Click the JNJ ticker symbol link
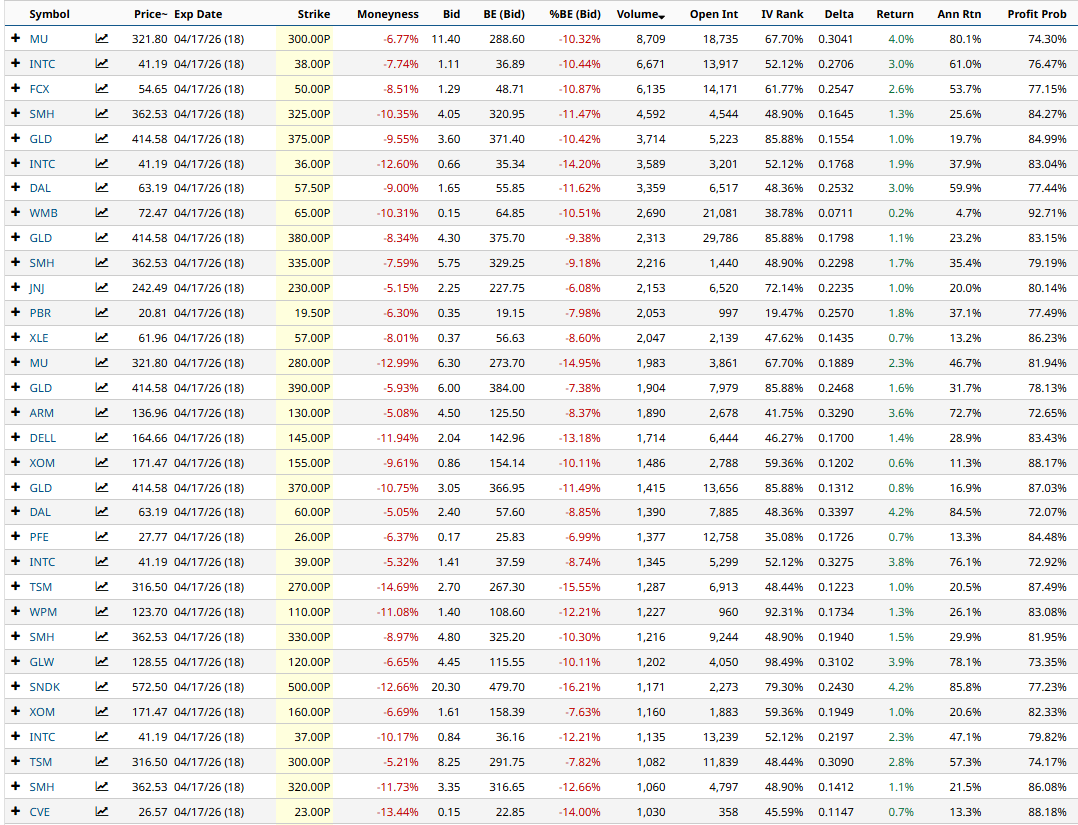The width and height of the screenshot is (1078, 825). [37, 288]
